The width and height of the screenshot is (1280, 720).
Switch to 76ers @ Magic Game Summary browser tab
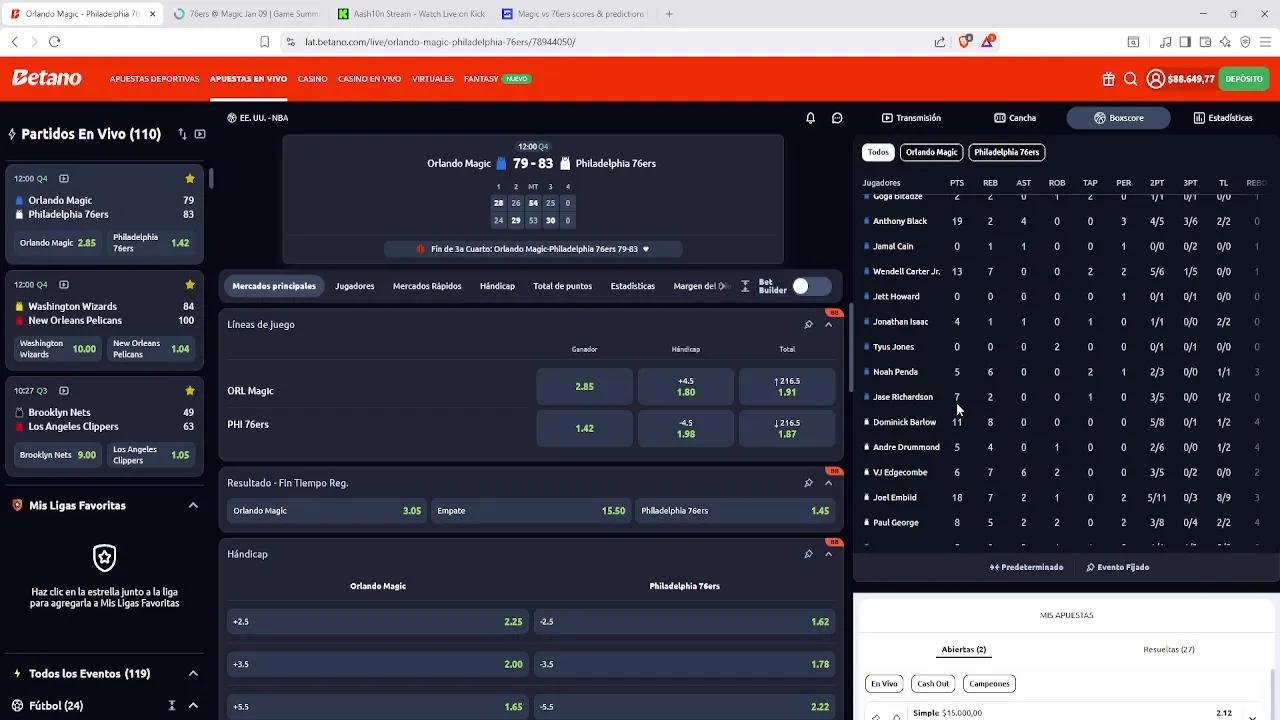pyautogui.click(x=247, y=14)
